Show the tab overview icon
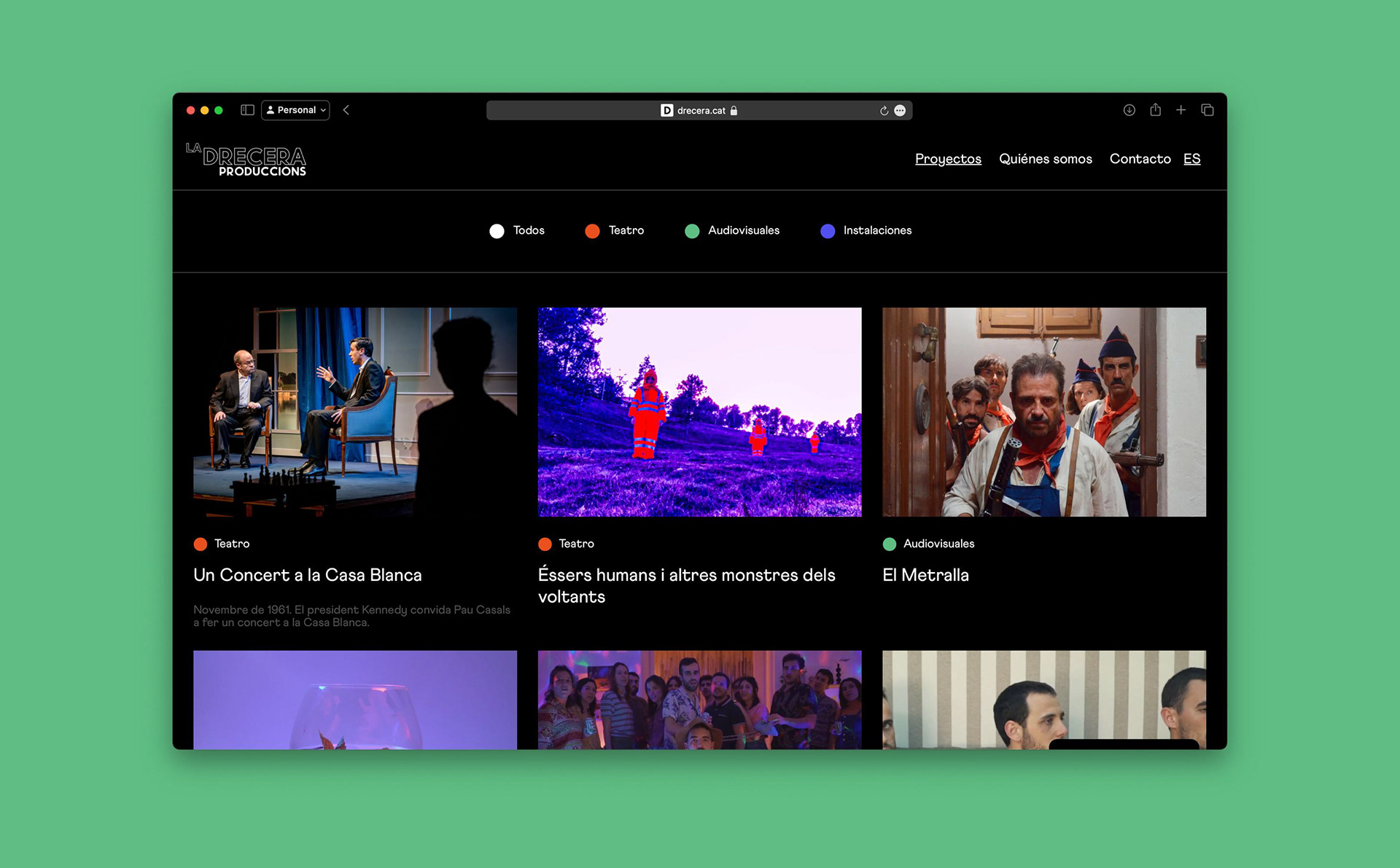This screenshot has width=1400, height=868. [x=1207, y=110]
